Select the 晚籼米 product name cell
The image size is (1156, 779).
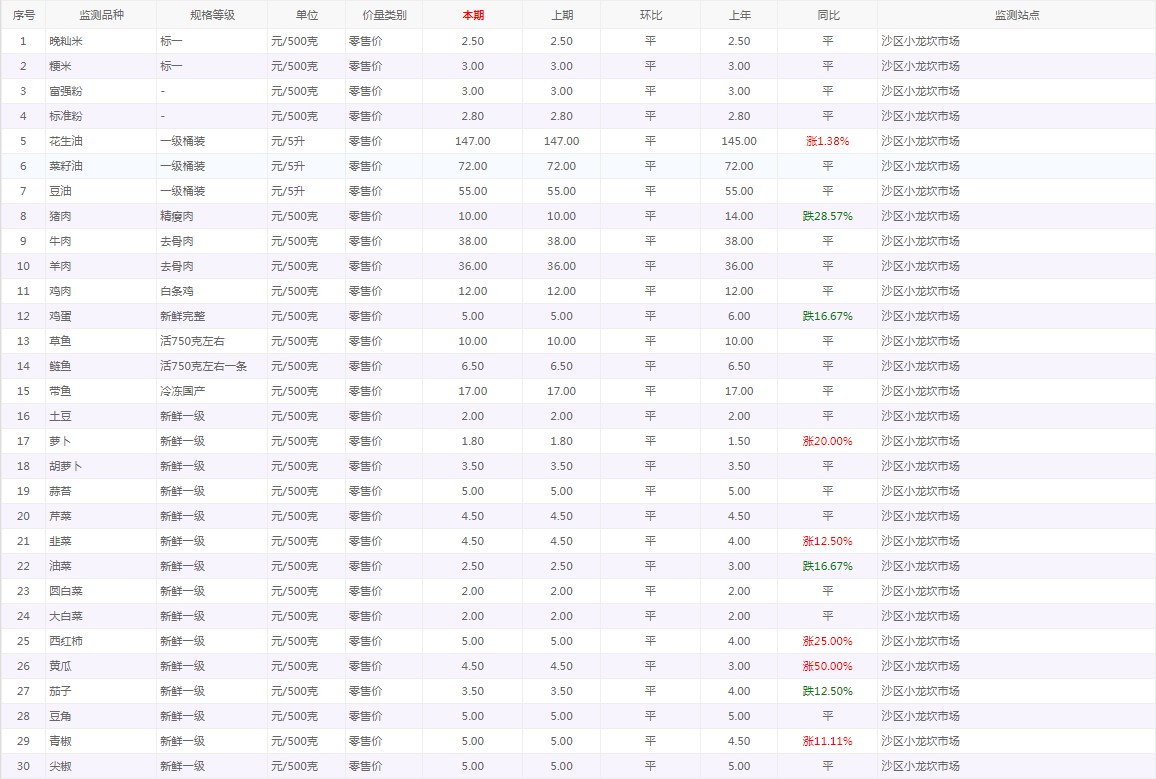(67, 41)
